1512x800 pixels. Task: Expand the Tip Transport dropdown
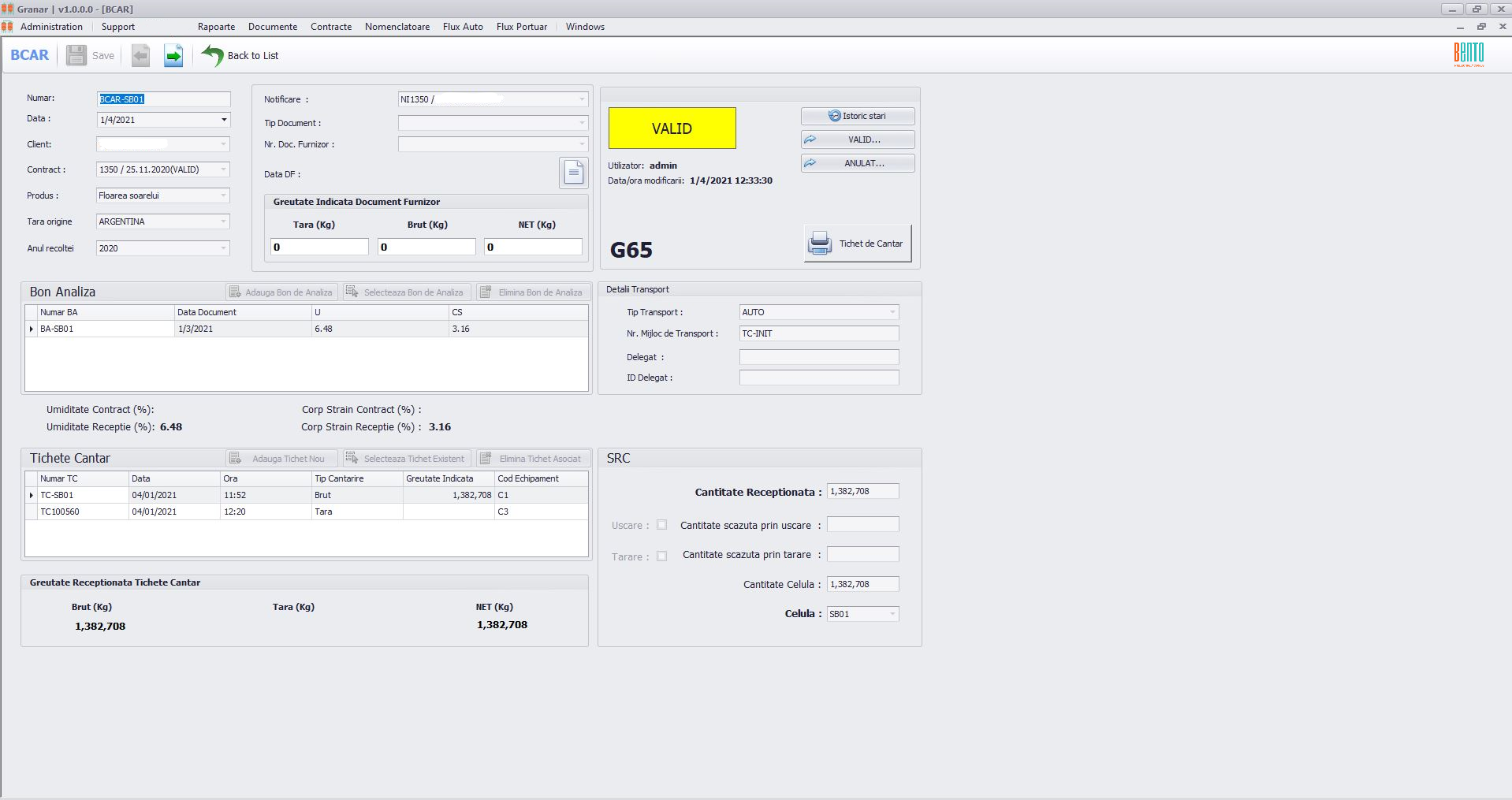click(x=892, y=312)
